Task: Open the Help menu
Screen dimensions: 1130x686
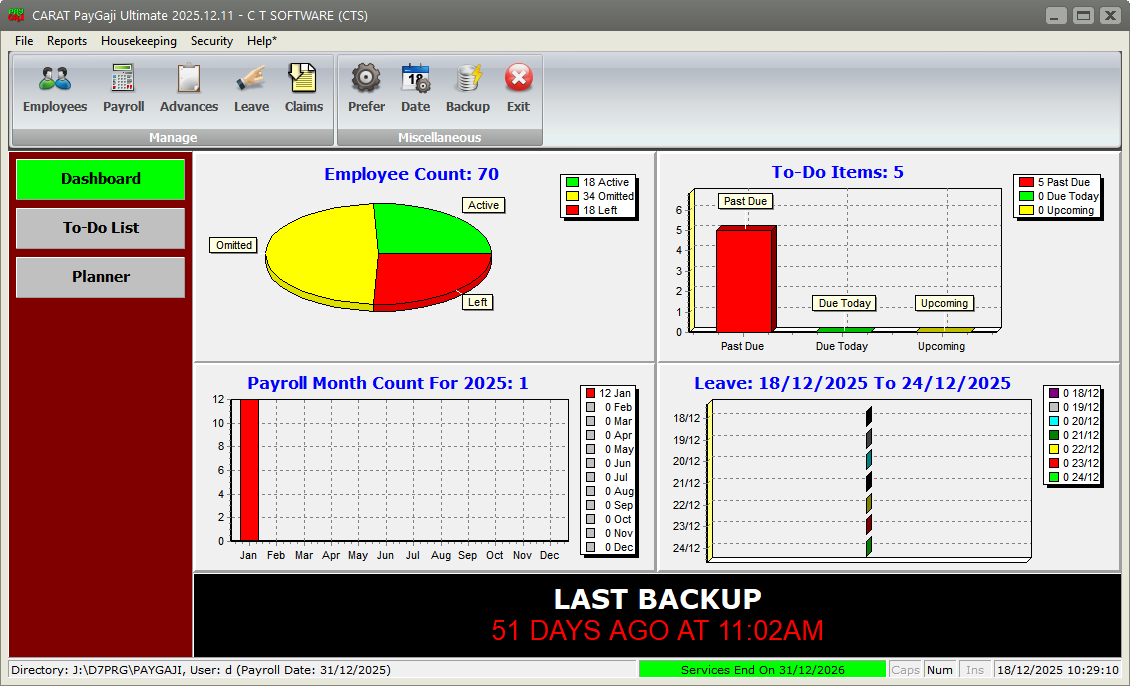Action: coord(262,41)
